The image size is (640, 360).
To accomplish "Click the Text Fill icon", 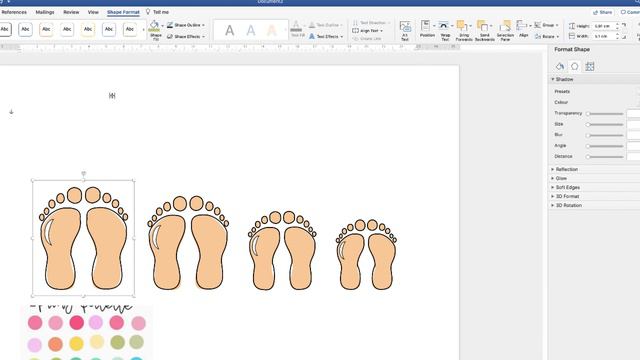I will (297, 27).
